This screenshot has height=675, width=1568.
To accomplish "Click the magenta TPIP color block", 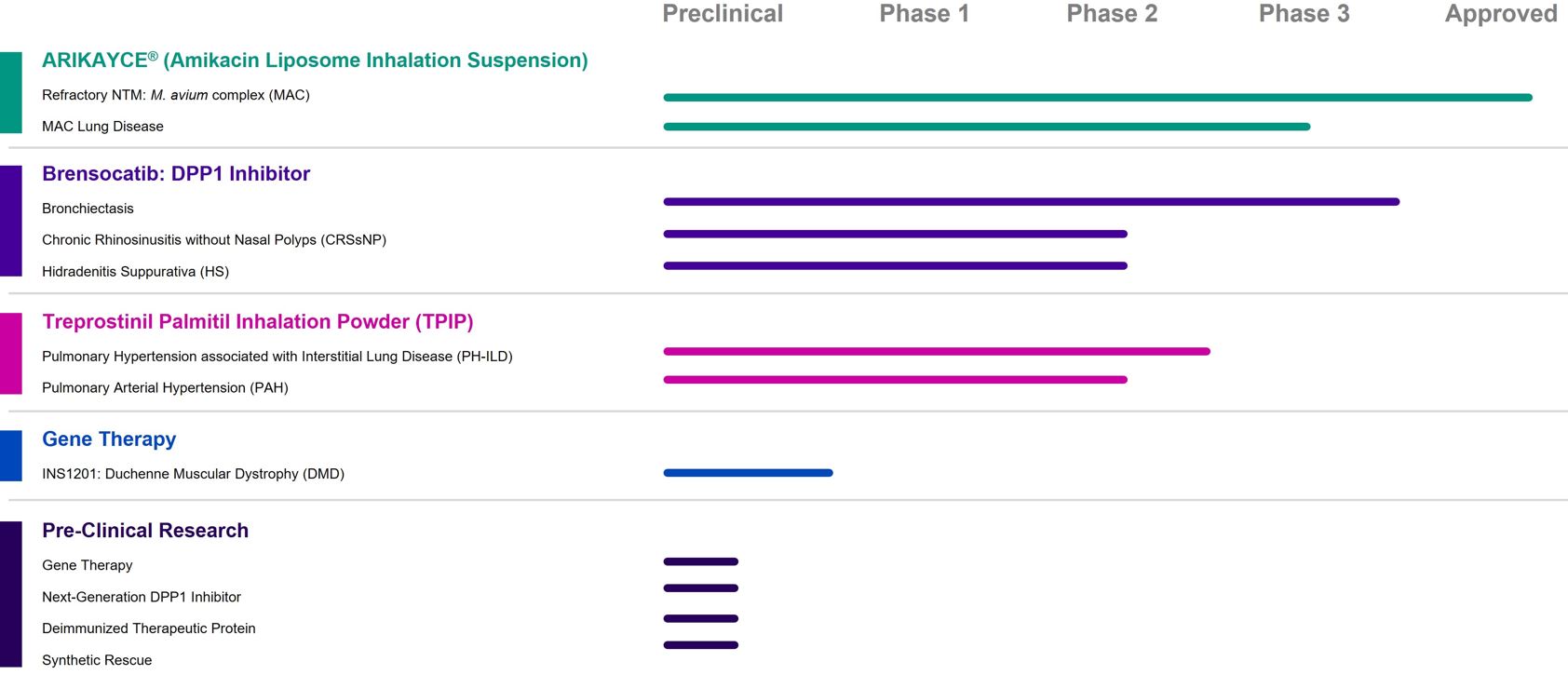I will click(x=11, y=354).
